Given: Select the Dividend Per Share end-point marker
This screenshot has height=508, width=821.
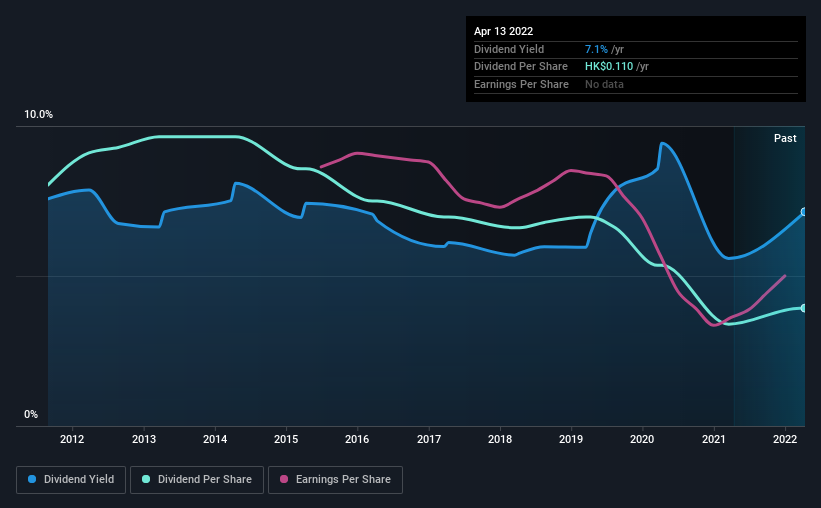Looking at the screenshot, I should [804, 308].
